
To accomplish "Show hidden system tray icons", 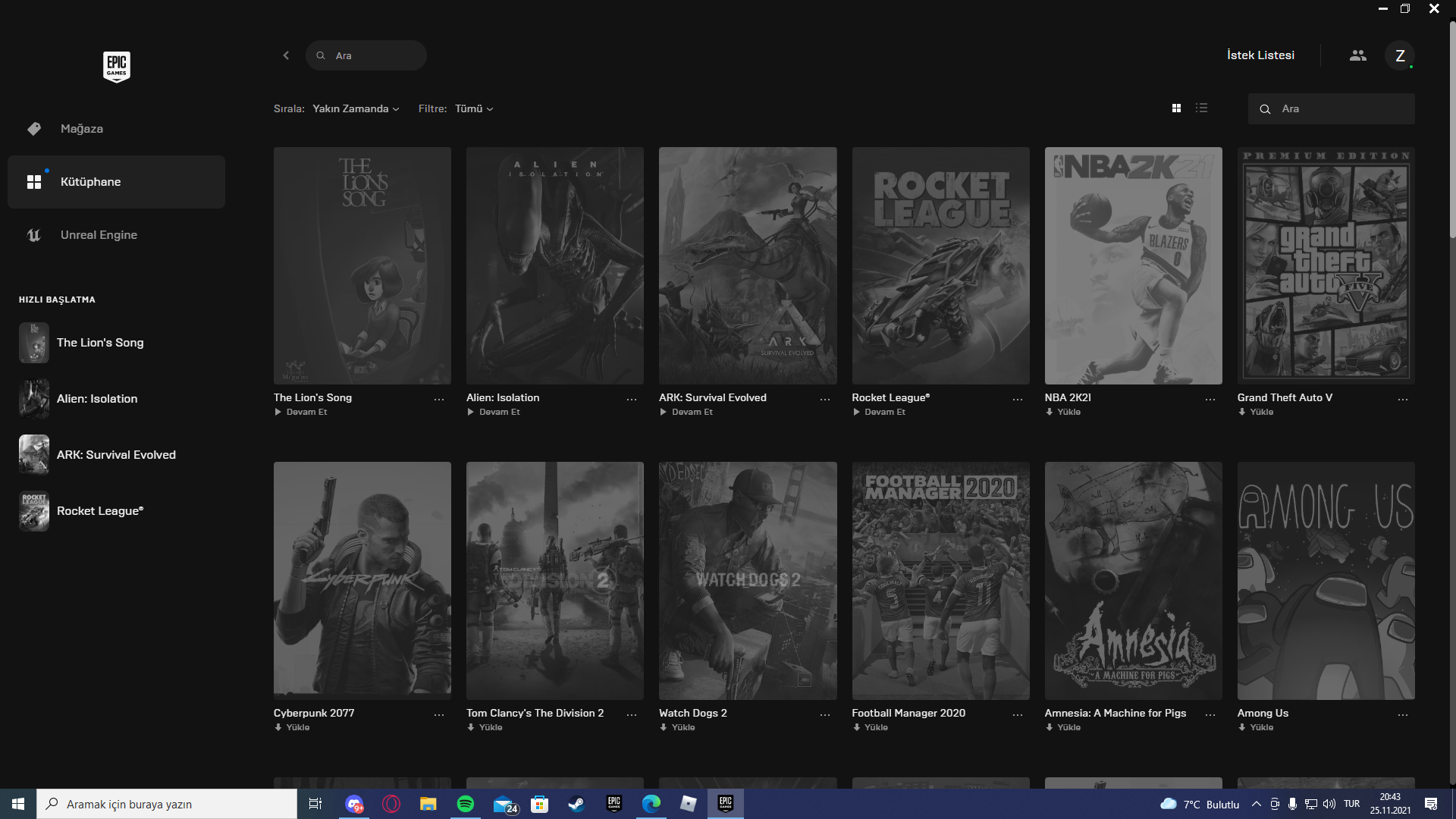I will [1257, 804].
